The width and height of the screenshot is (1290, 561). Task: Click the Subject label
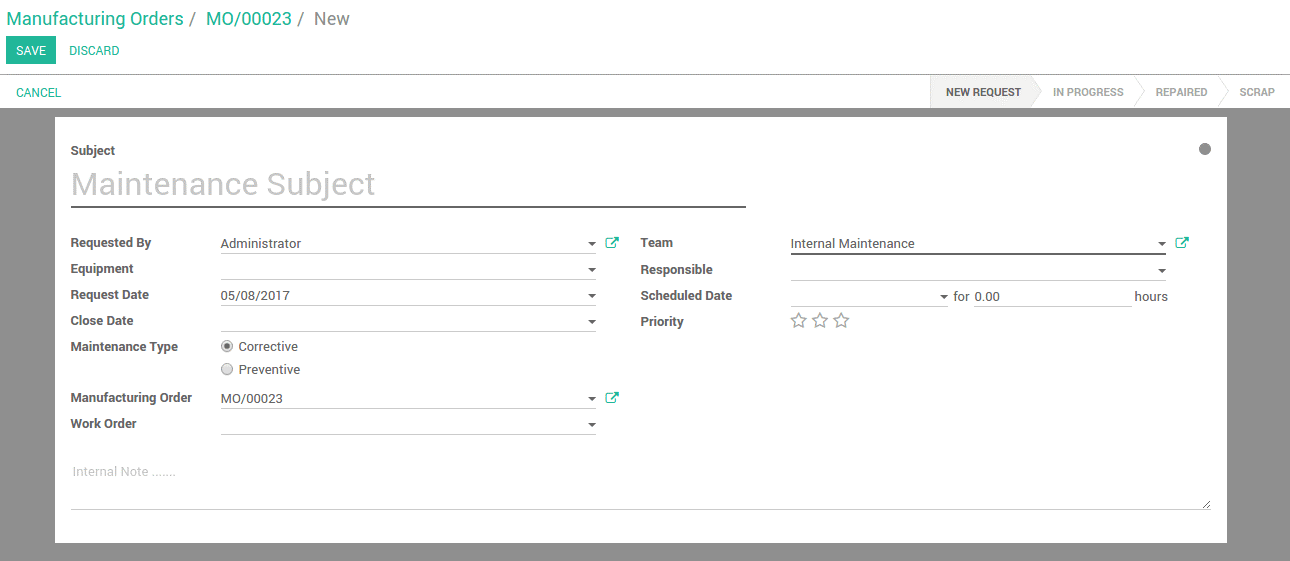click(93, 151)
